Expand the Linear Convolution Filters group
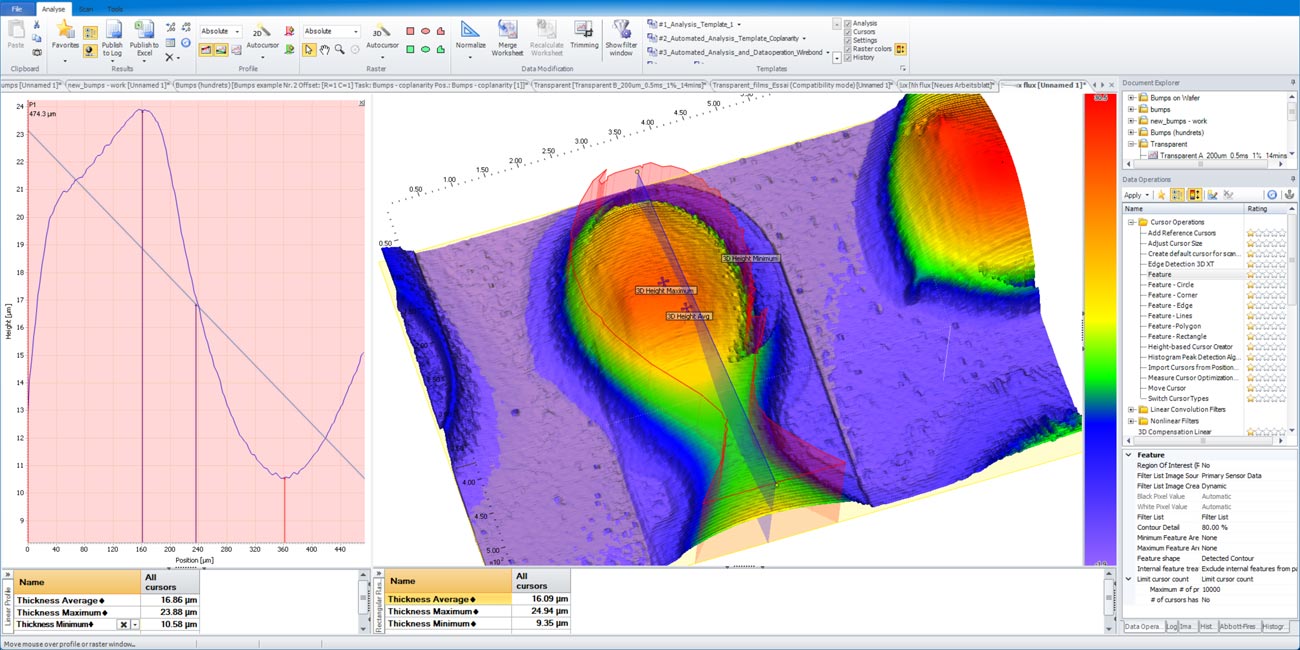1300x650 pixels. 1131,410
